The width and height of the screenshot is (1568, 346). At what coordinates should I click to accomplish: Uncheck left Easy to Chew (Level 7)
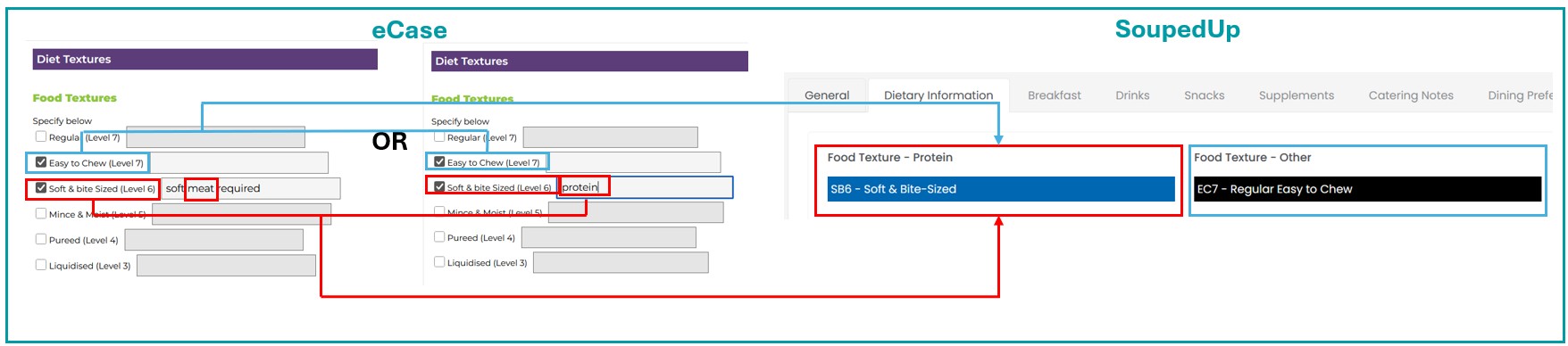click(41, 162)
